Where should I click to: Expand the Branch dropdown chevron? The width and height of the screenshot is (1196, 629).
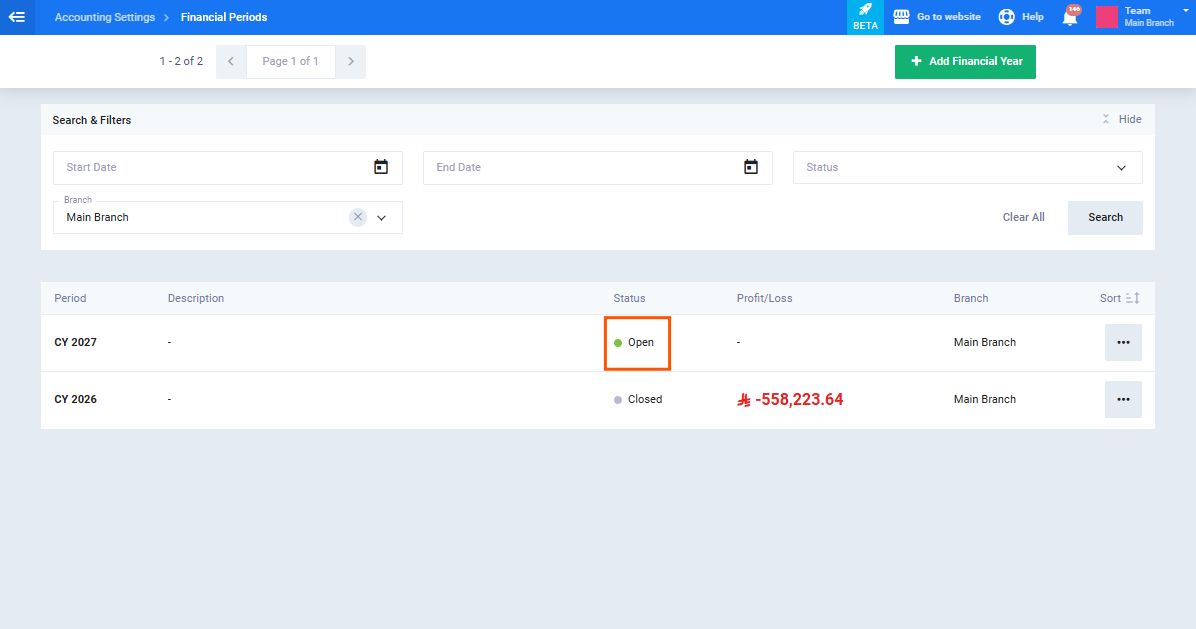(381, 217)
